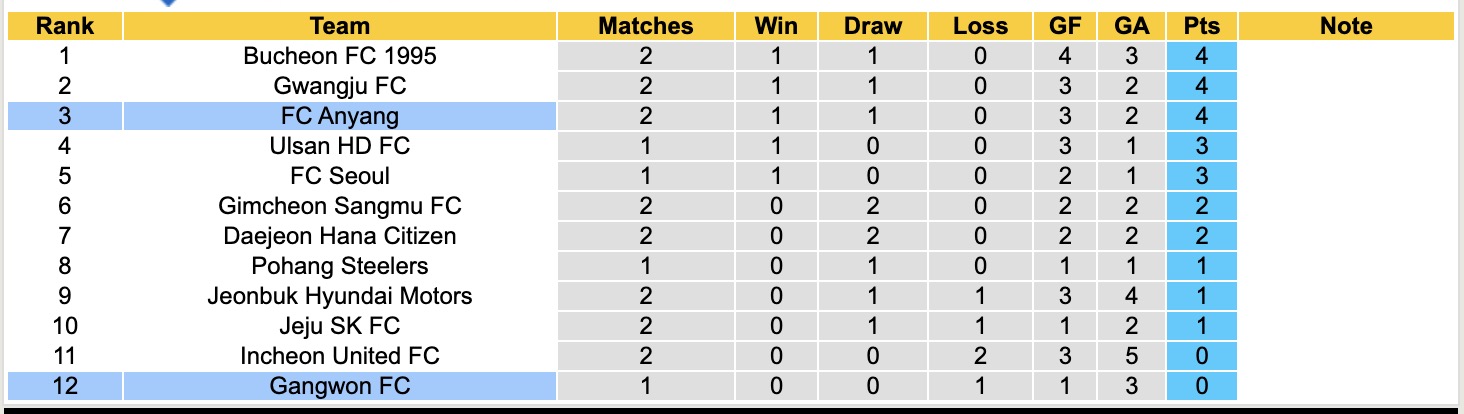Click the Note column header
This screenshot has height=414, width=1464.
coord(1346,26)
